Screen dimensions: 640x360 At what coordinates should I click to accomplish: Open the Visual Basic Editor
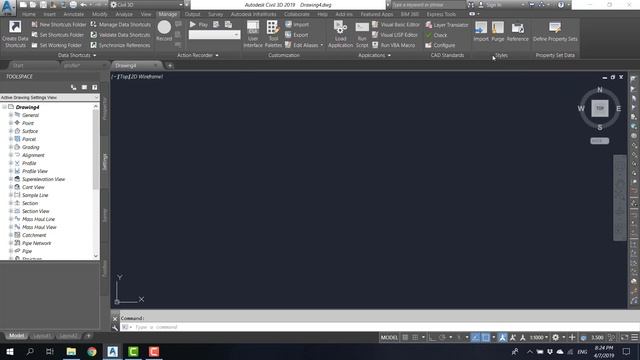tap(396, 24)
